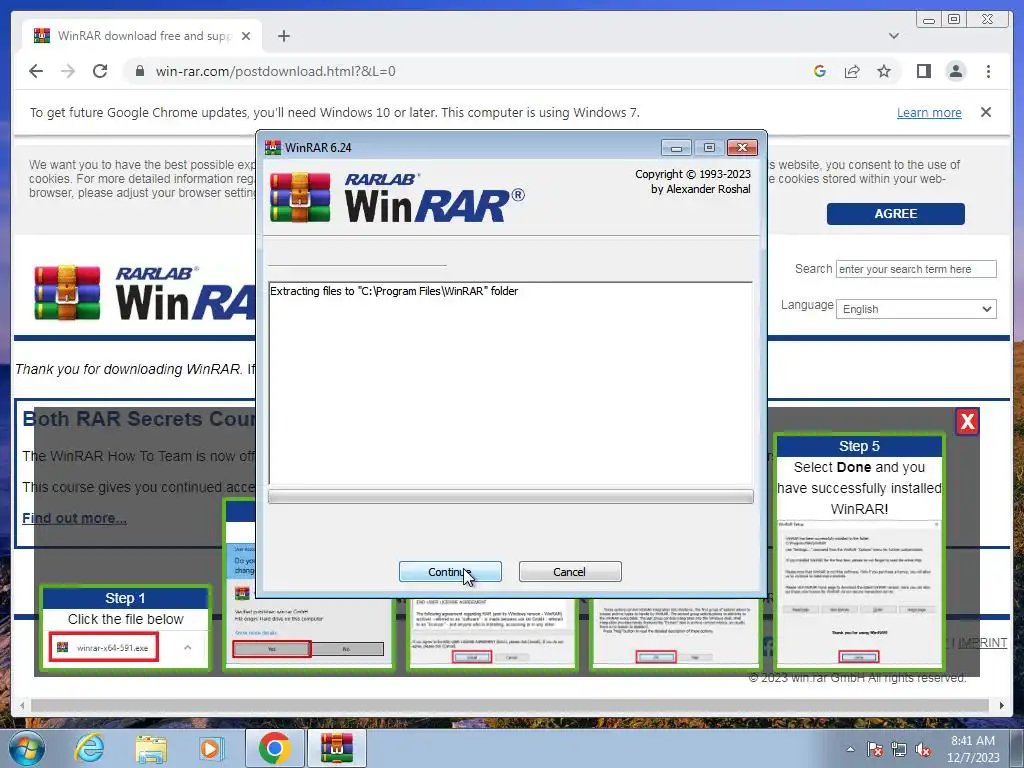Reload the WinRAR download page

100,71
